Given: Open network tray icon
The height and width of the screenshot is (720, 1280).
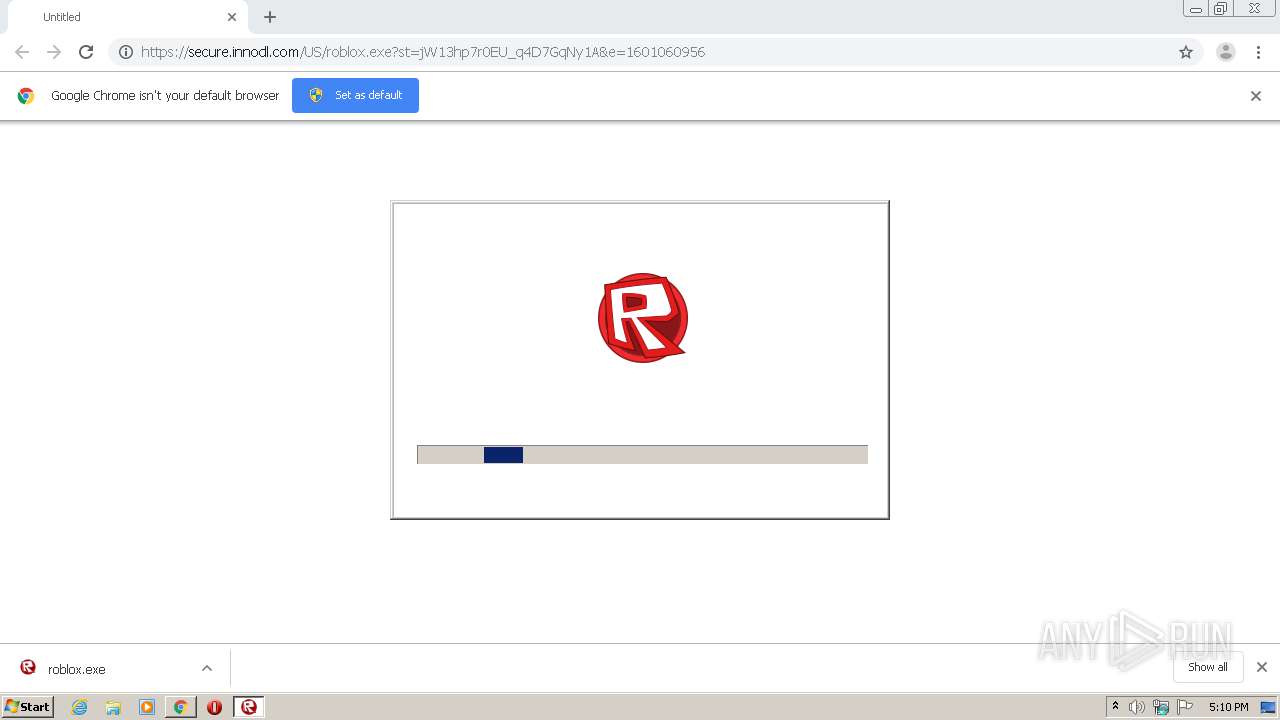Looking at the screenshot, I should click(x=1161, y=707).
